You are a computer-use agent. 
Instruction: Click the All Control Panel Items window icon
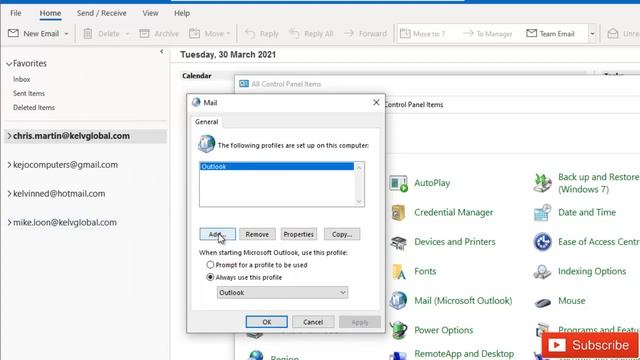point(244,84)
